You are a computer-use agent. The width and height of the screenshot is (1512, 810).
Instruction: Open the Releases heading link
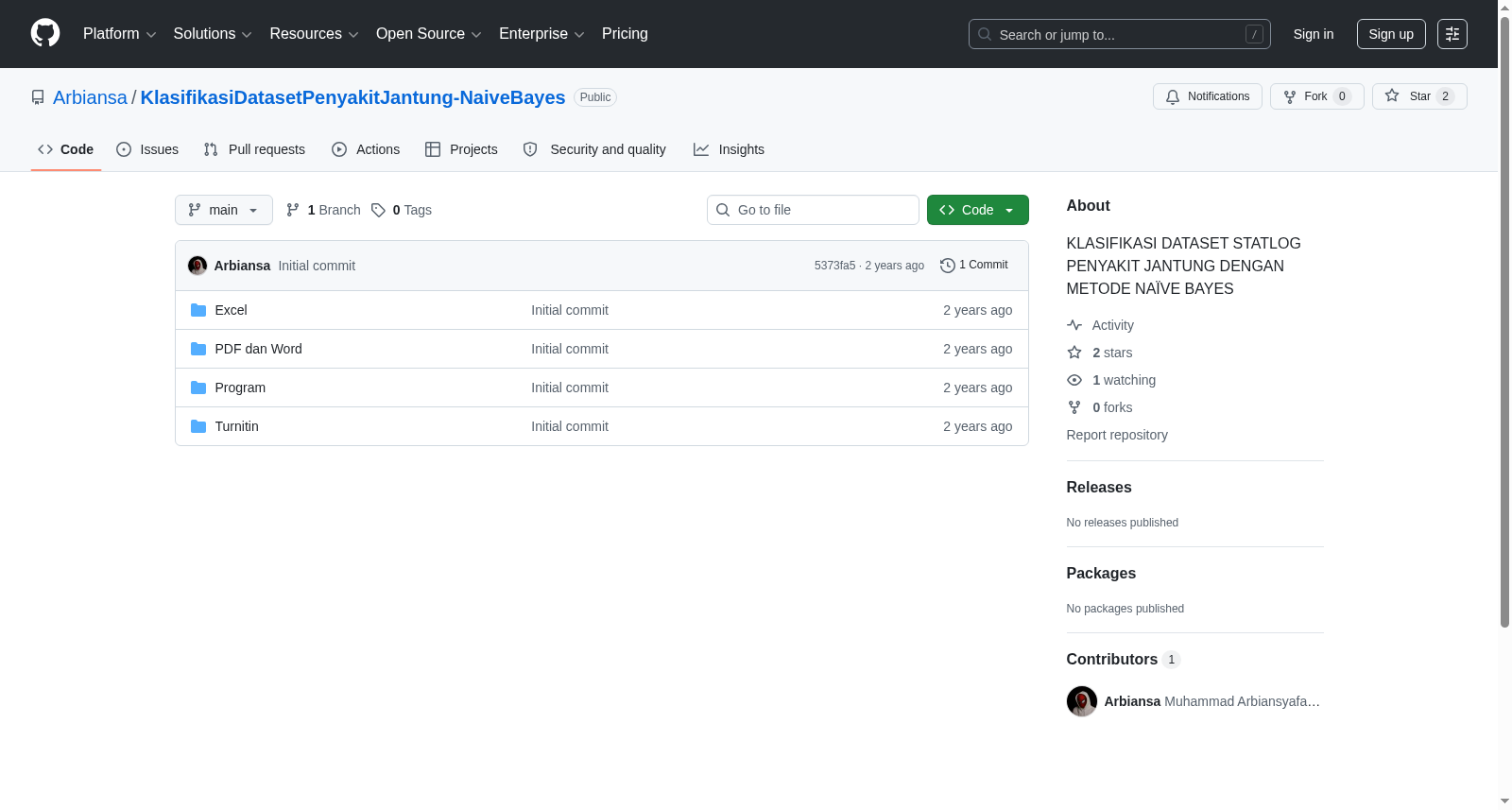tap(1099, 488)
